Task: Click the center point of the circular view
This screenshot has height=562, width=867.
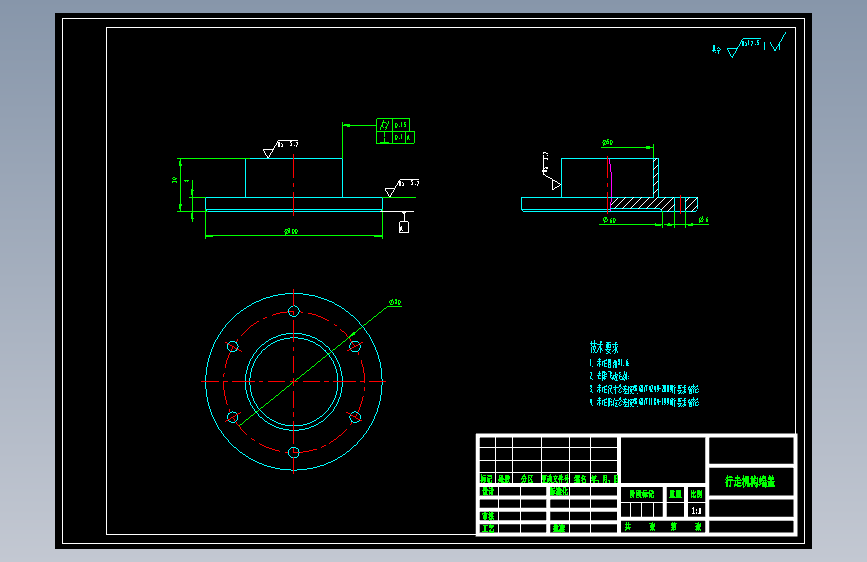Action: tap(294, 382)
